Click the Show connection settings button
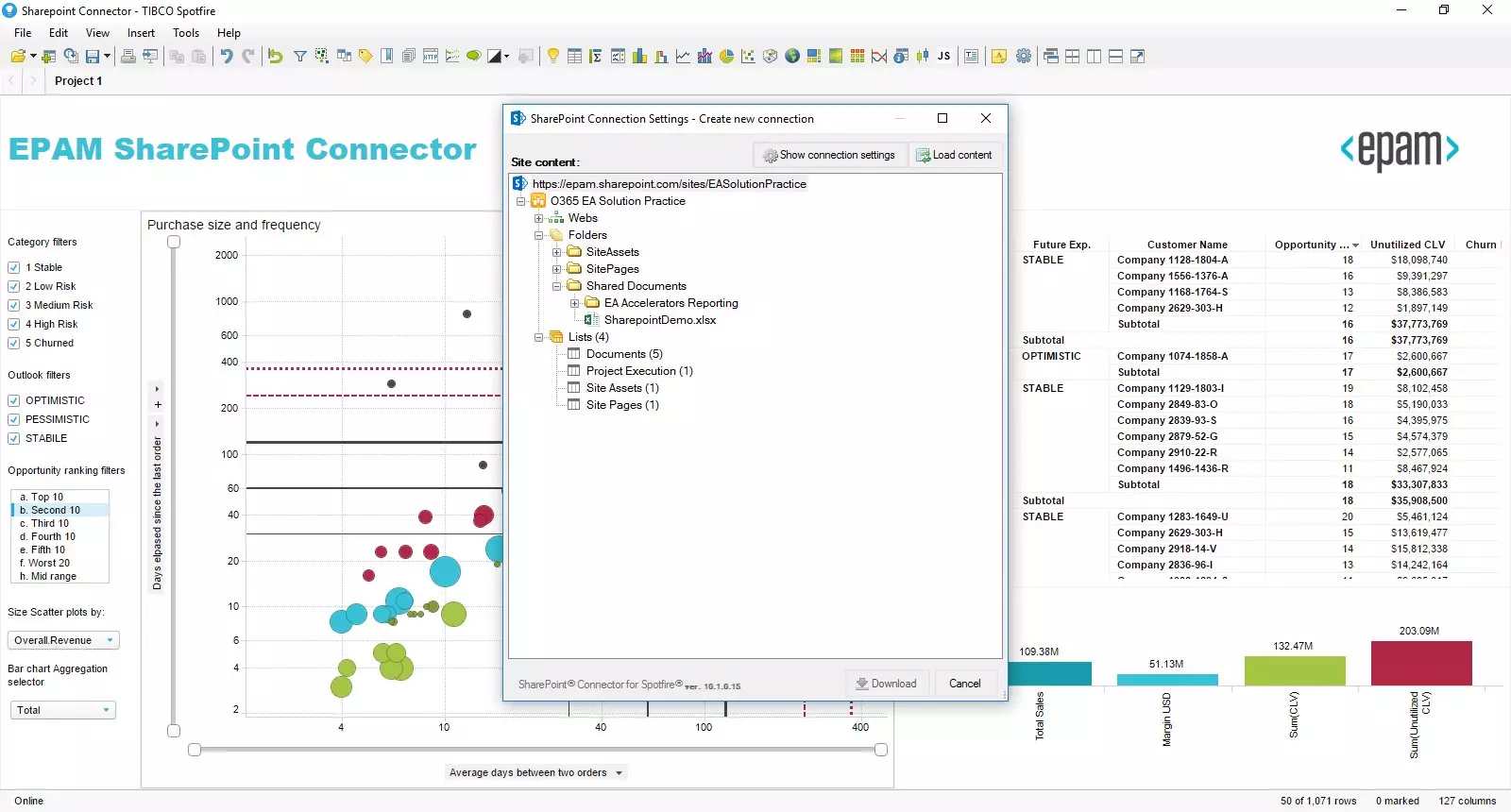1511x812 pixels. tap(829, 155)
